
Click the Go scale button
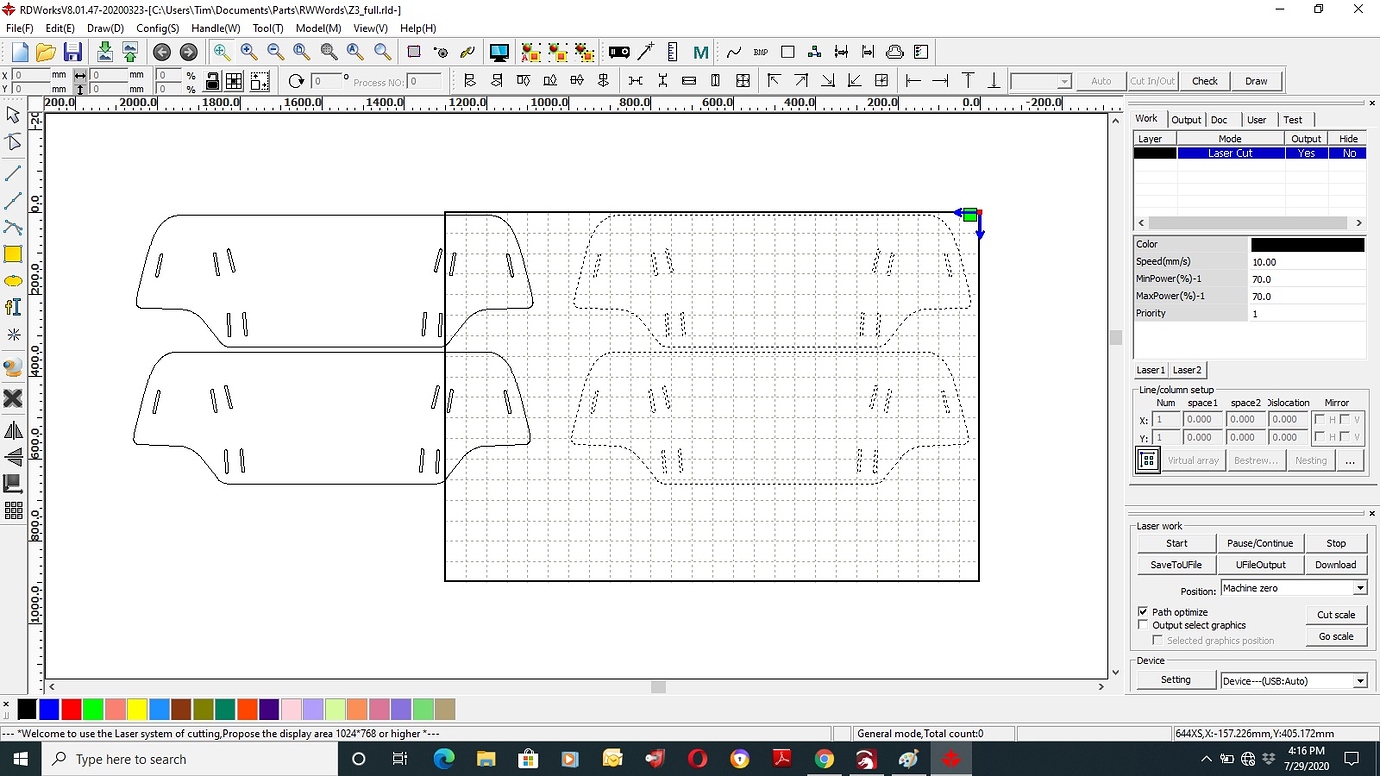click(1336, 636)
